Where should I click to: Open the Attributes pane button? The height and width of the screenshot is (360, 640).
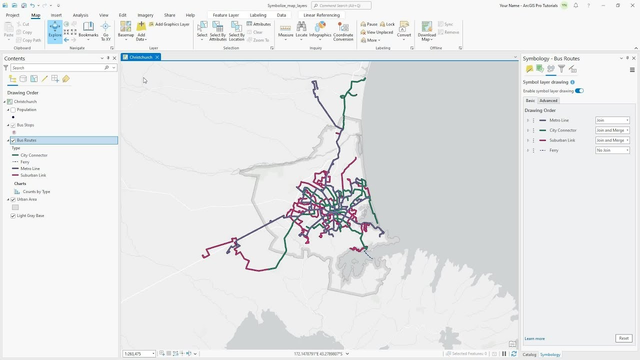click(259, 24)
